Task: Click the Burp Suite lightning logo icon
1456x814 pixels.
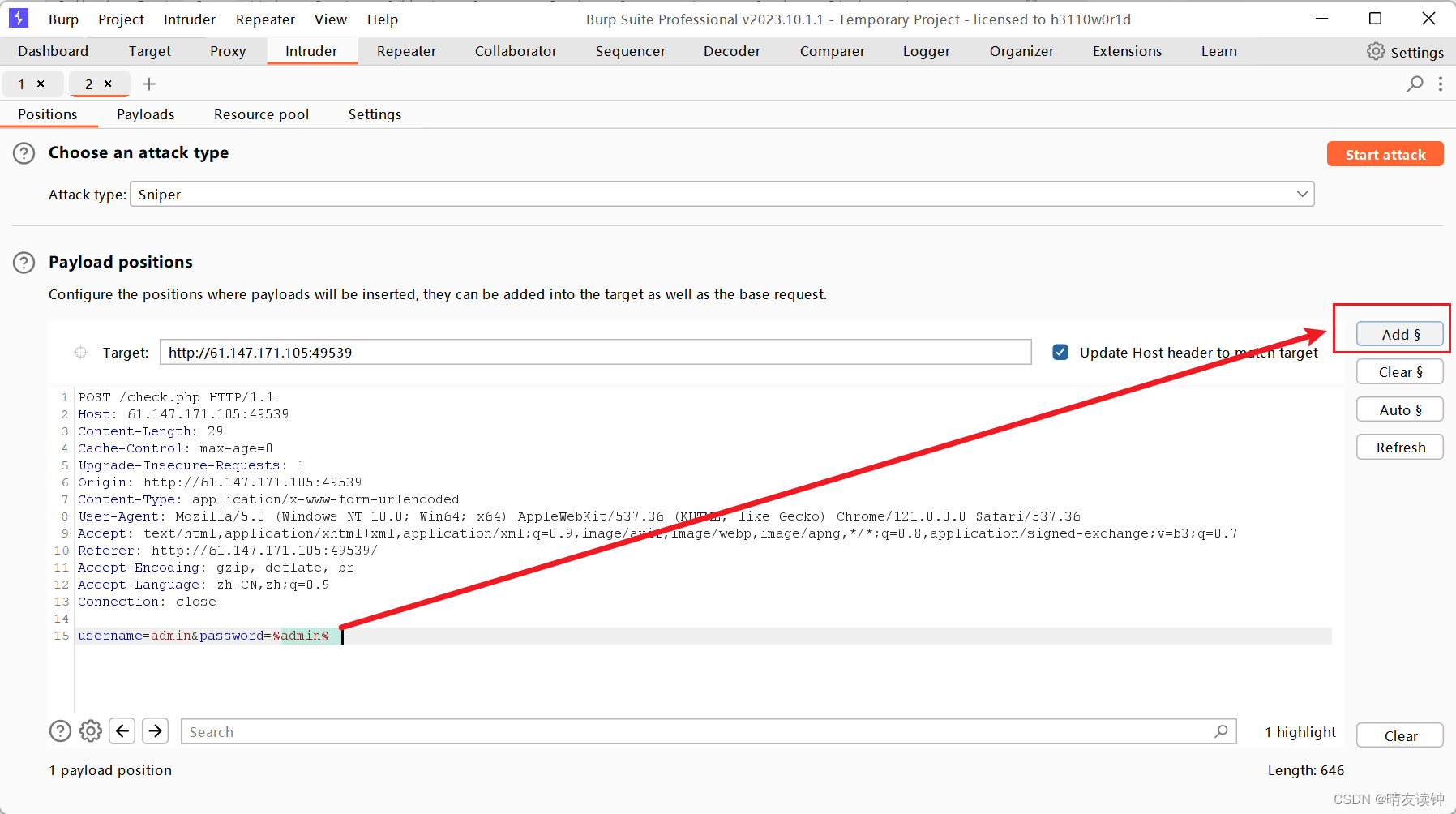Action: point(18,18)
